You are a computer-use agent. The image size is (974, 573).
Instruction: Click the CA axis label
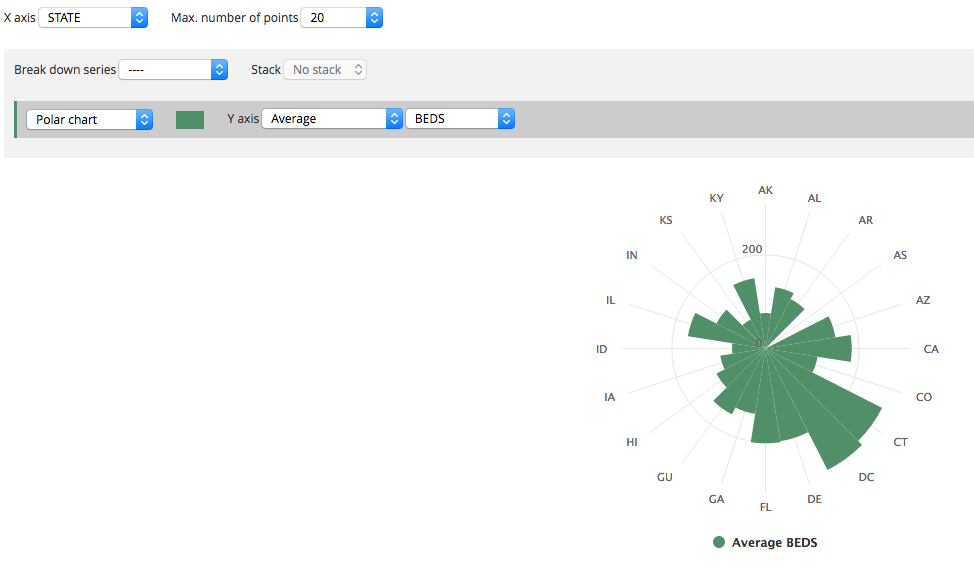(931, 350)
